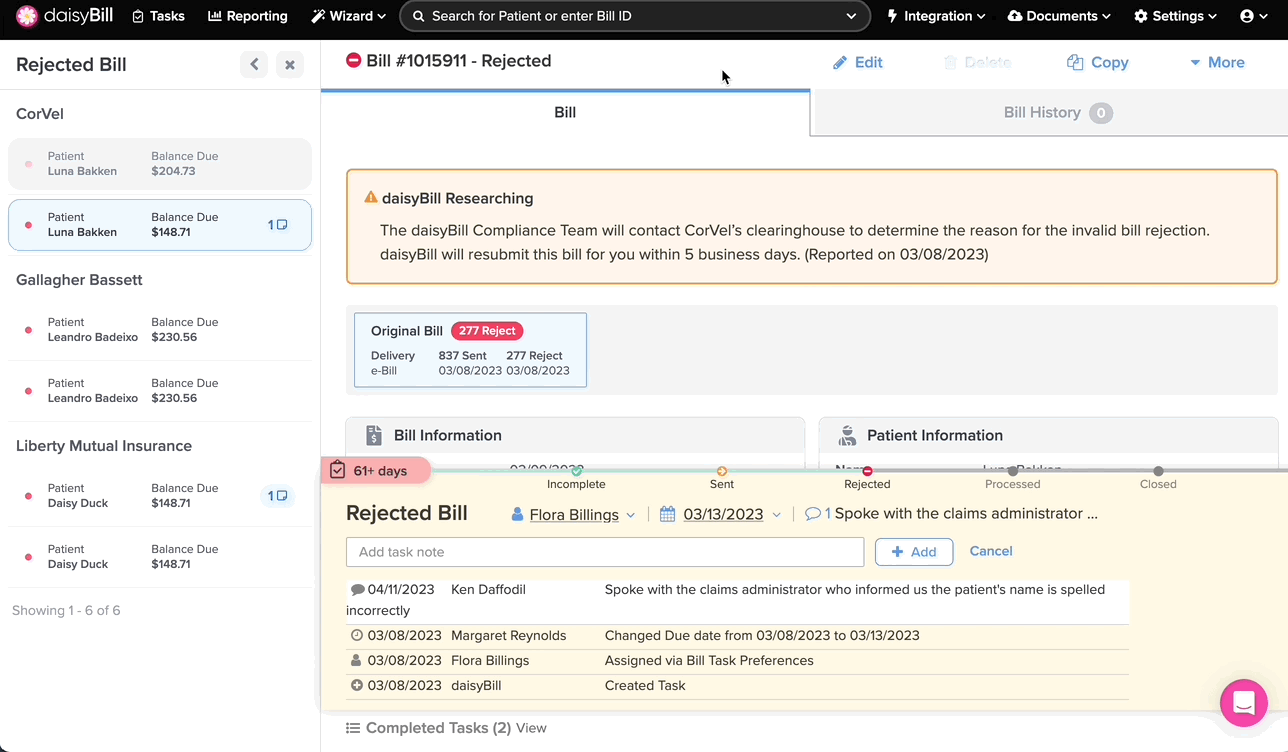Click the note count icon on Luna Bakken $148.71
Image resolution: width=1288 pixels, height=752 pixels.
point(278,225)
